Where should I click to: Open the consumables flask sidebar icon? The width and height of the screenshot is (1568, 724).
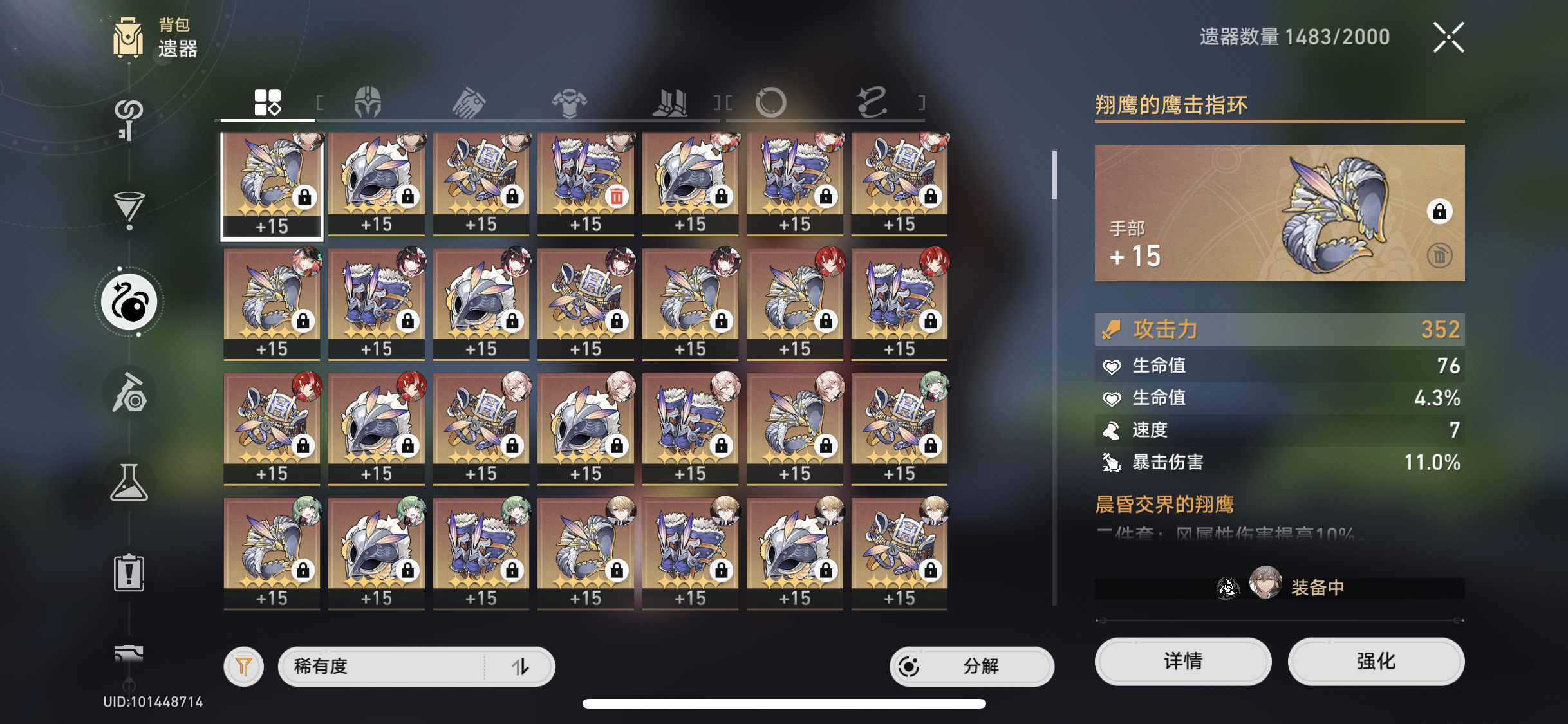tap(129, 483)
